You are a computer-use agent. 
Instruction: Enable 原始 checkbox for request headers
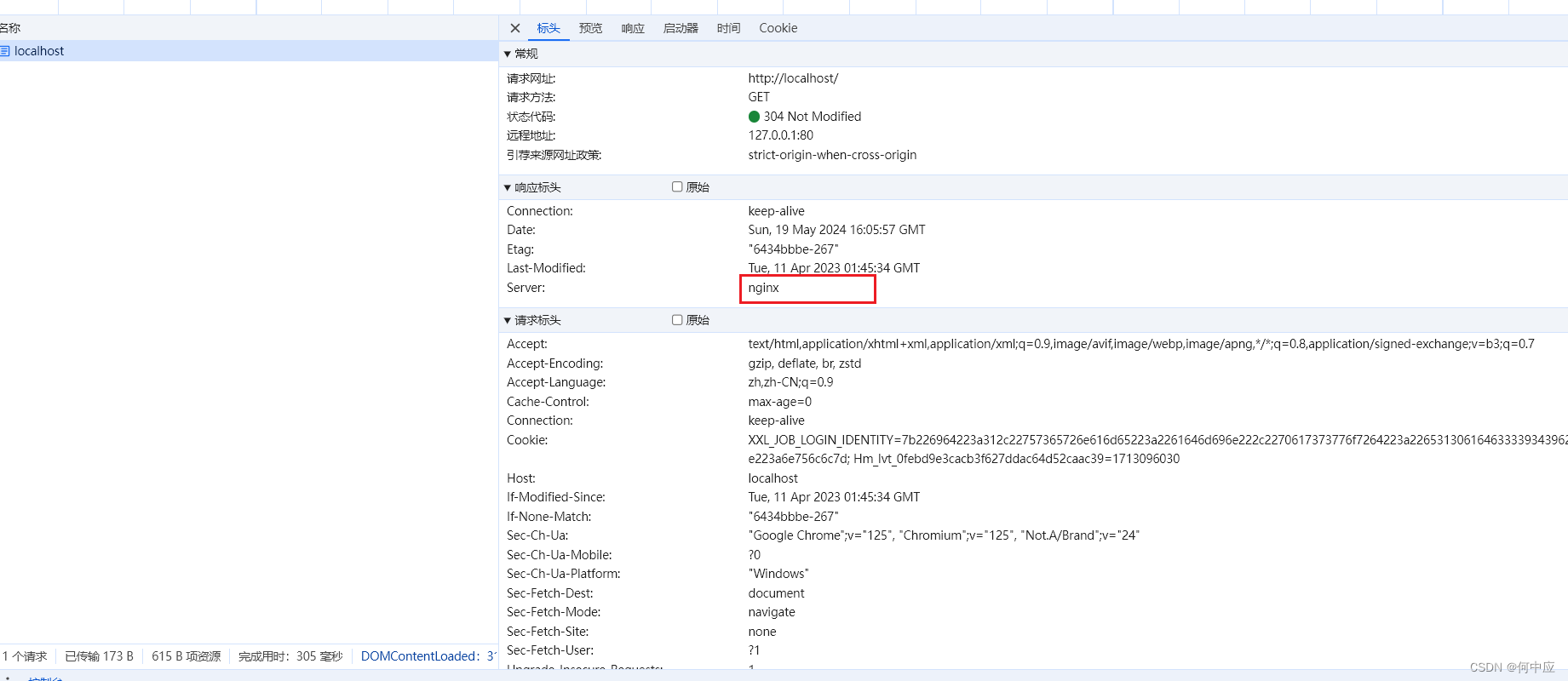point(677,319)
